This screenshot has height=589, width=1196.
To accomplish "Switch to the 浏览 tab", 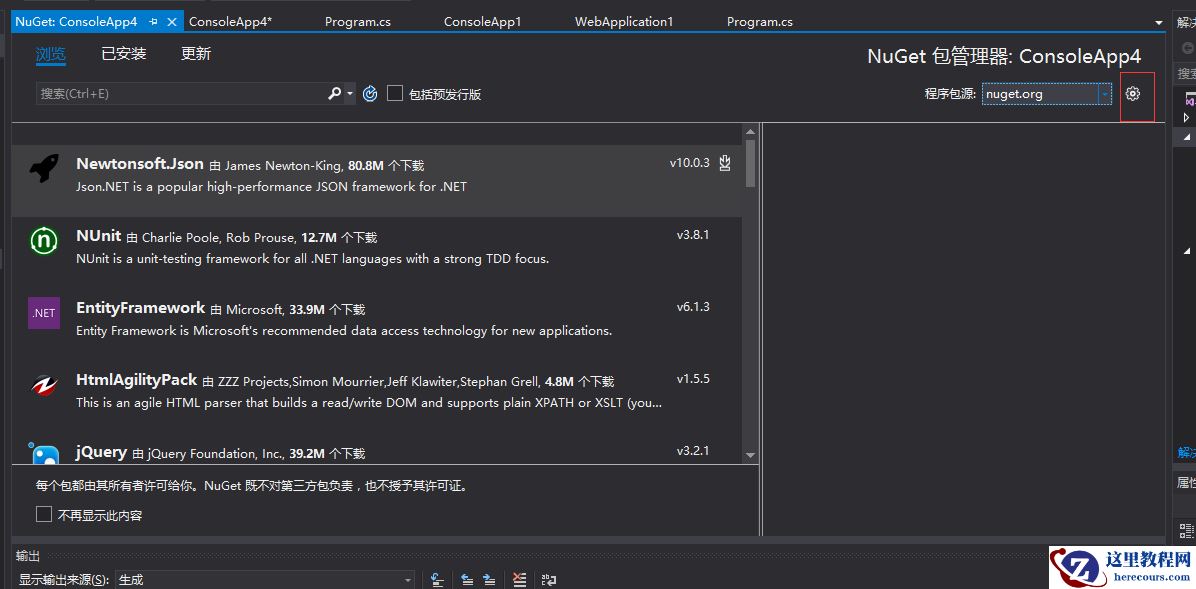I will [50, 53].
